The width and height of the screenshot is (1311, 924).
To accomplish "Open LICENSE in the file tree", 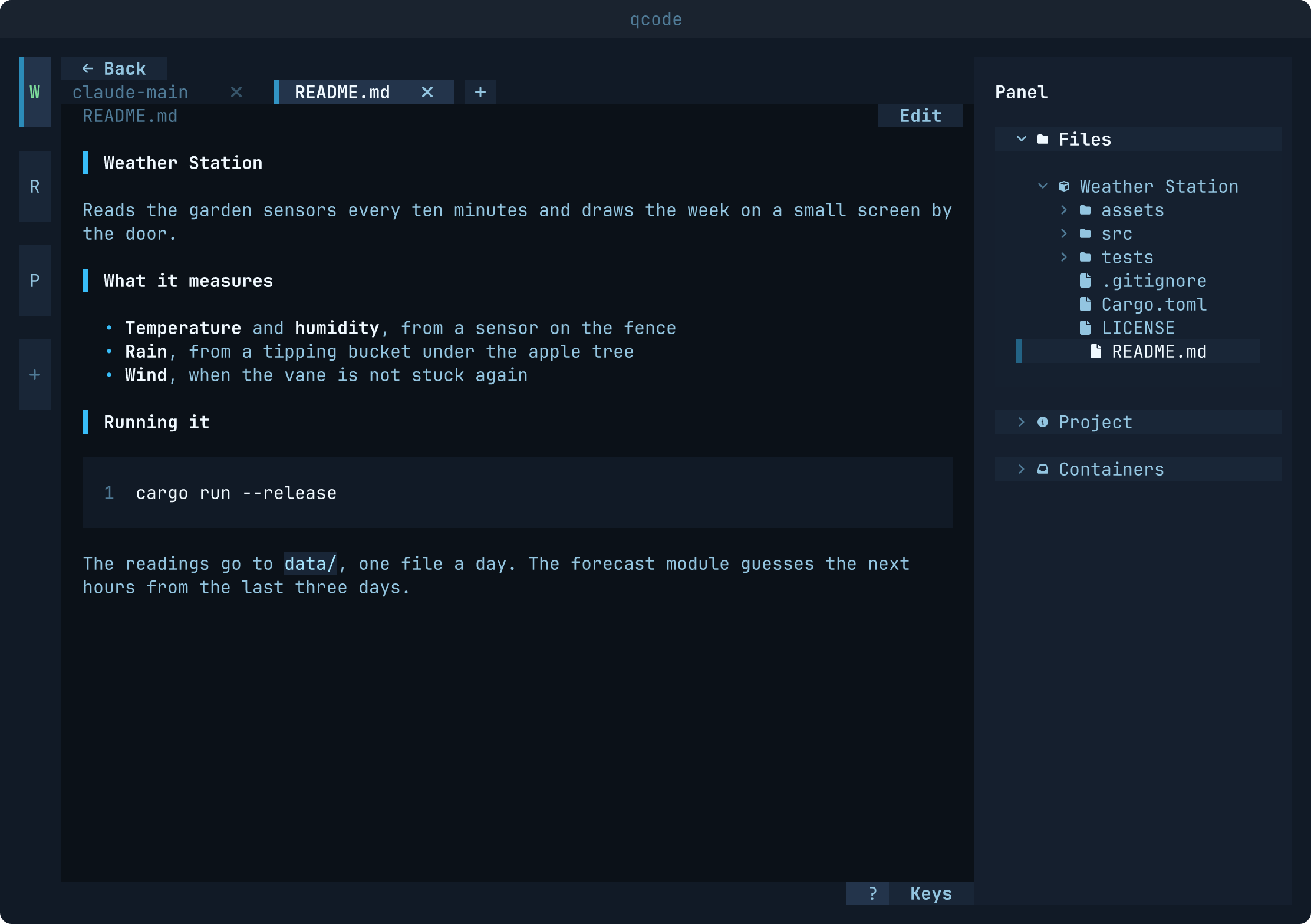I will pyautogui.click(x=1138, y=328).
